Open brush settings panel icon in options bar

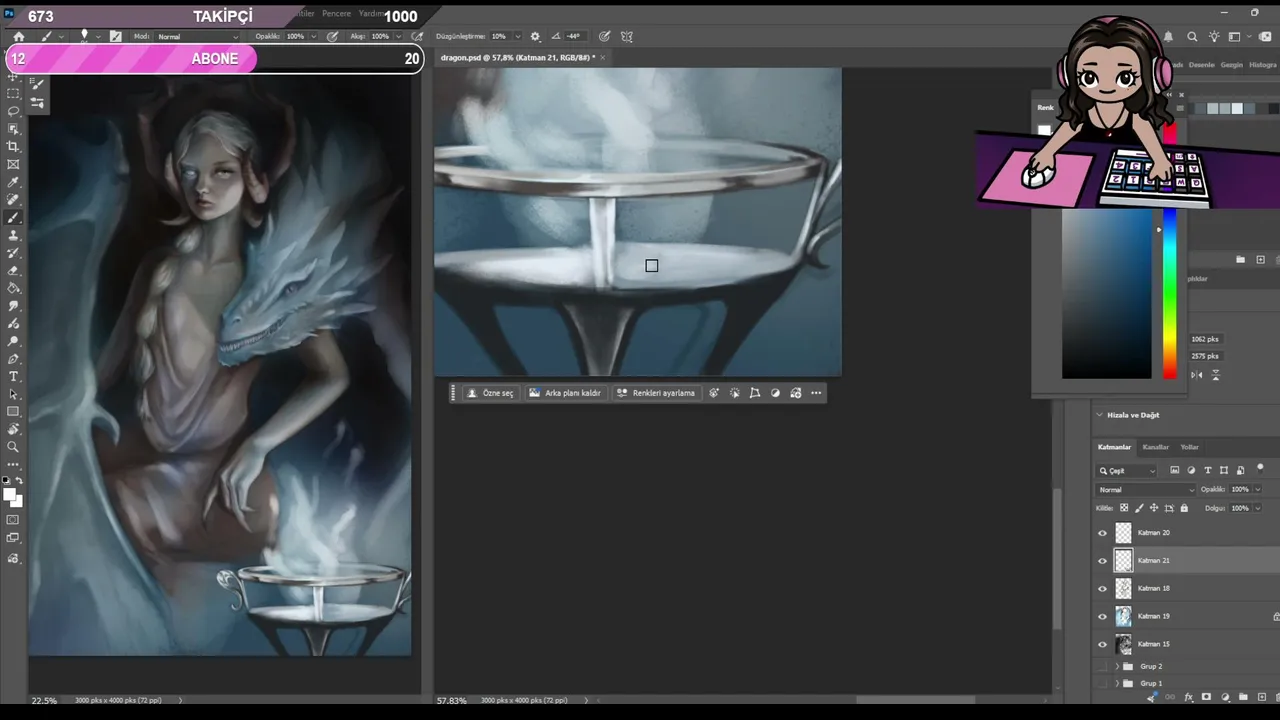click(x=116, y=37)
